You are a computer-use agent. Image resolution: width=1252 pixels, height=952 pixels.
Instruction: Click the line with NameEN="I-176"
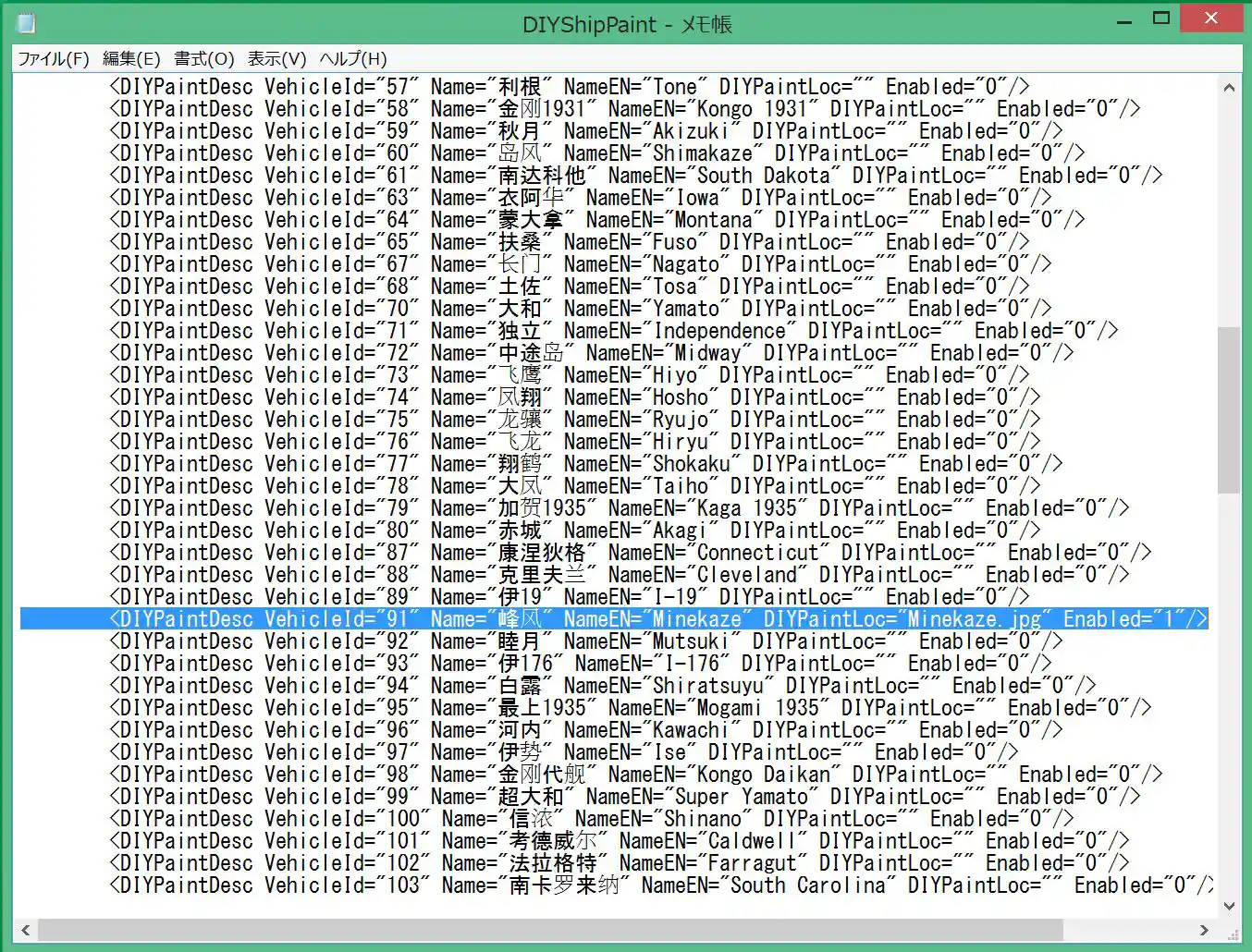580,664
